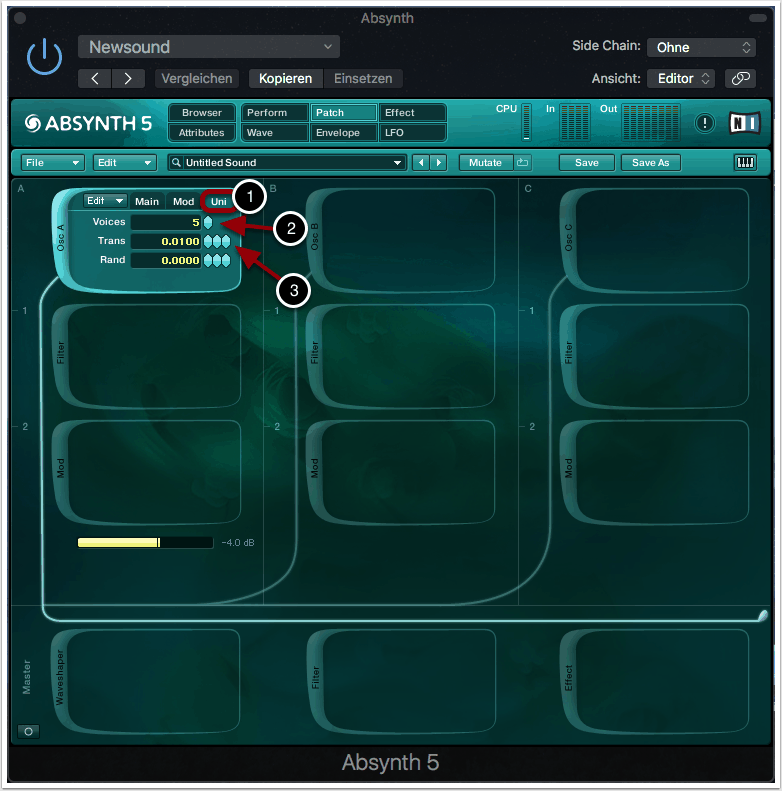This screenshot has width=782, height=791.
Task: Click the mutate retry icon
Action: coord(523,162)
